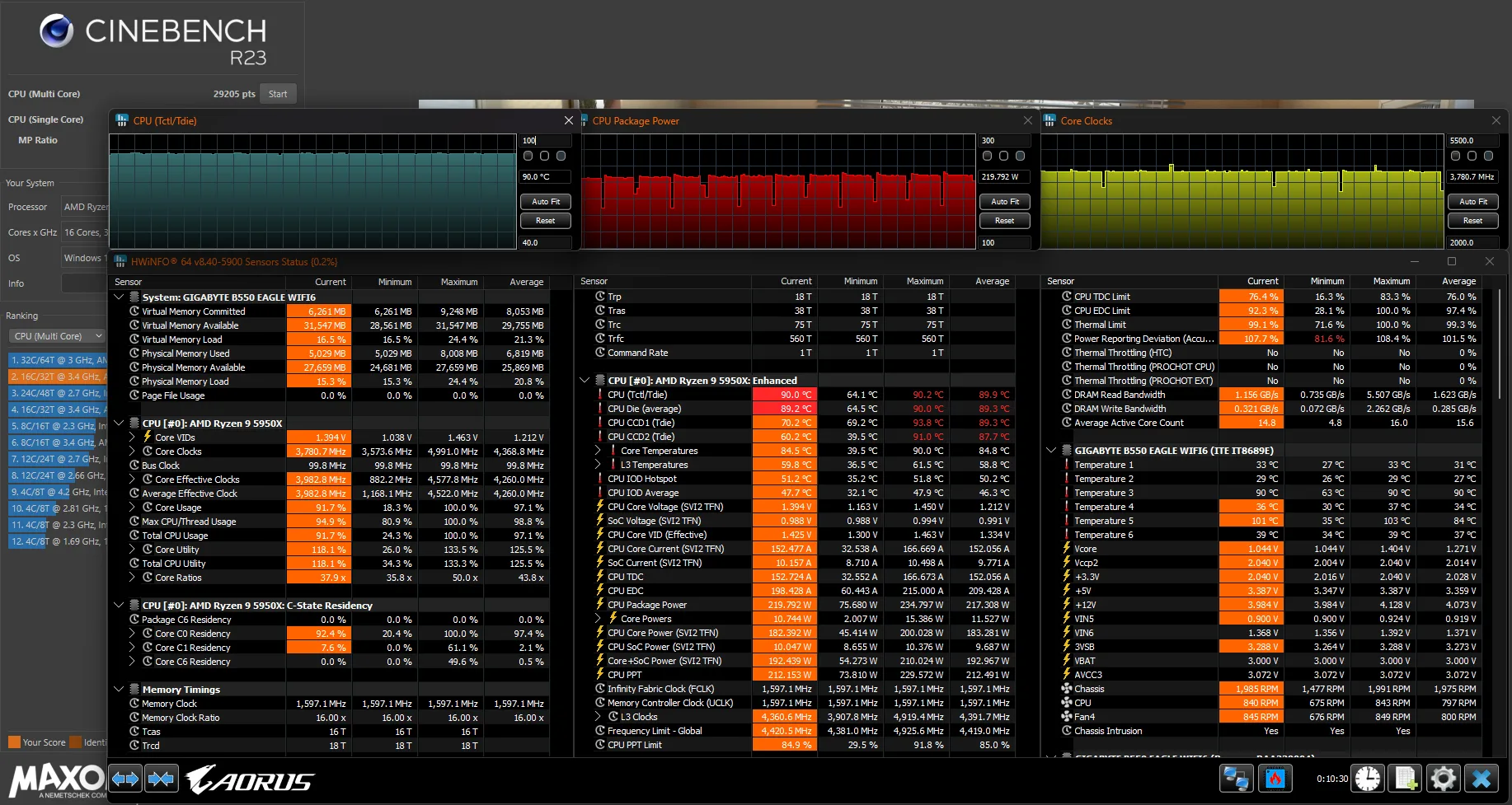Click the clock icon beside Page File Usage
Image resolution: width=1512 pixels, height=805 pixels.
134,395
